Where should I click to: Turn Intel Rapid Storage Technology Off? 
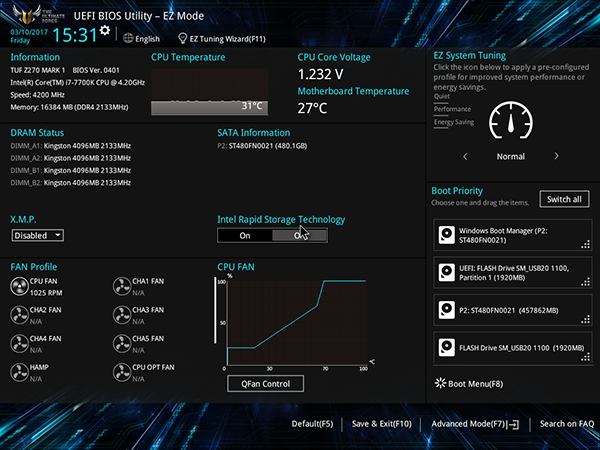tap(300, 236)
